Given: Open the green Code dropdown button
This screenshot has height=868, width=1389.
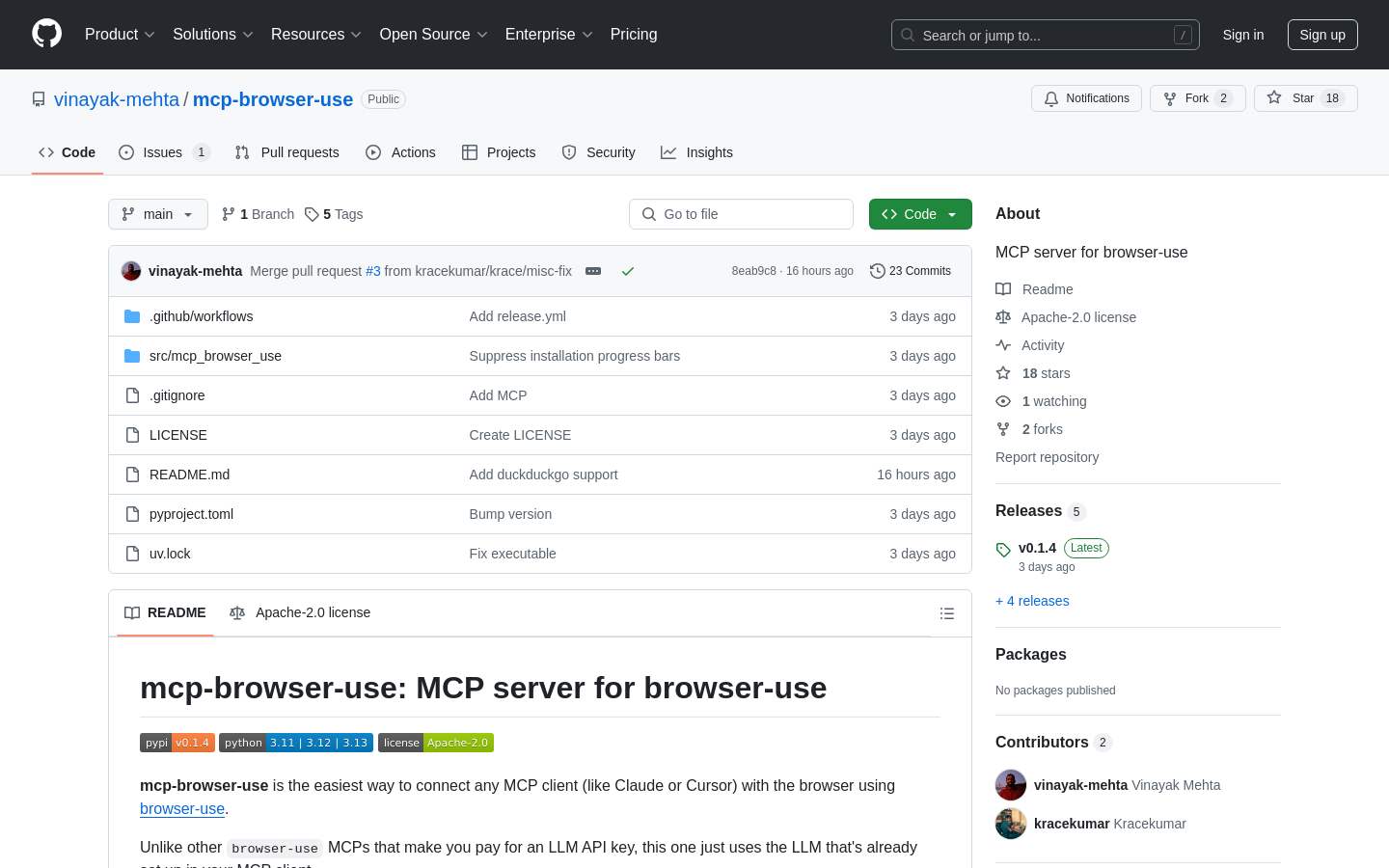Looking at the screenshot, I should click(x=920, y=214).
